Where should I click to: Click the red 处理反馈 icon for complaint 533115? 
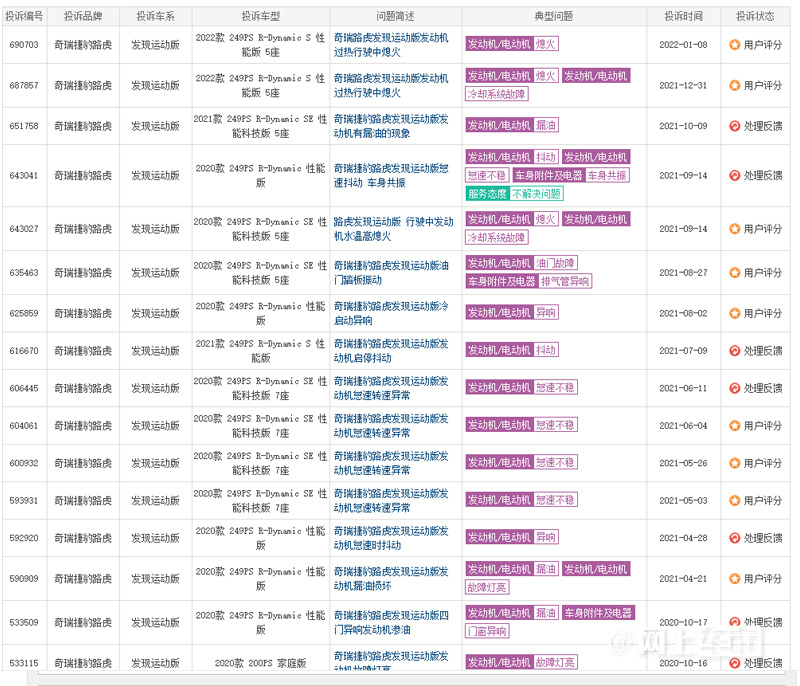[734, 663]
